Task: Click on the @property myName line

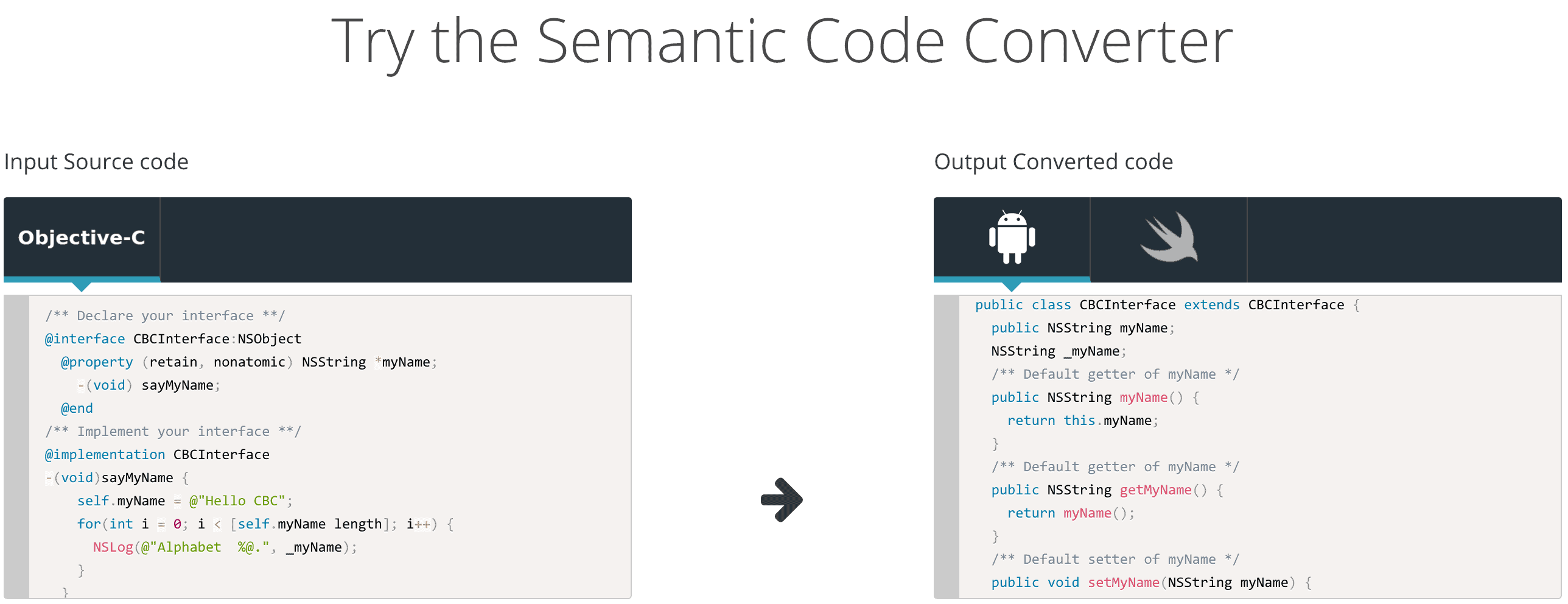Action: pyautogui.click(x=249, y=362)
